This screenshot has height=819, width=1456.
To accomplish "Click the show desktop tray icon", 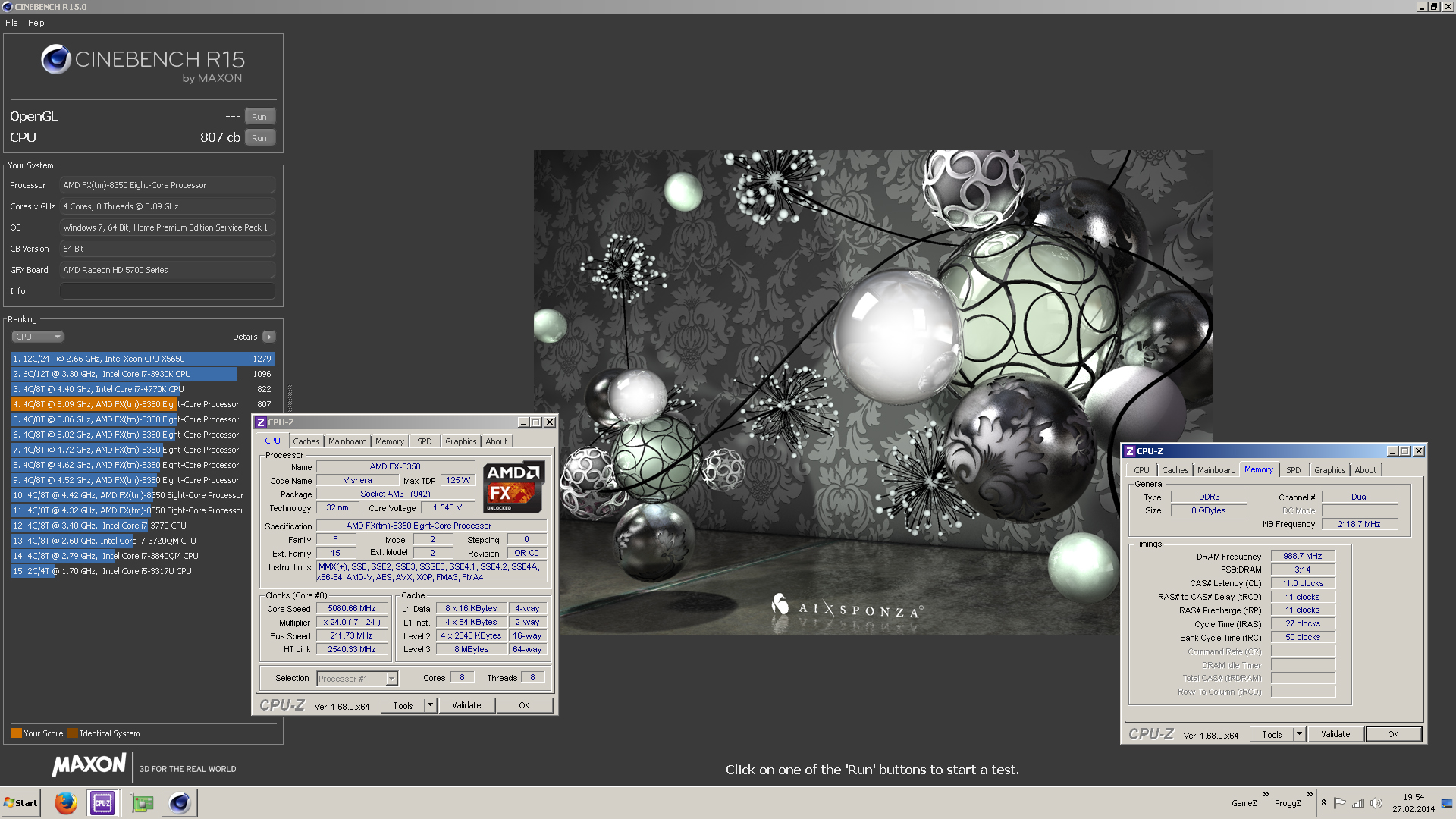I will pyautogui.click(x=1447, y=803).
